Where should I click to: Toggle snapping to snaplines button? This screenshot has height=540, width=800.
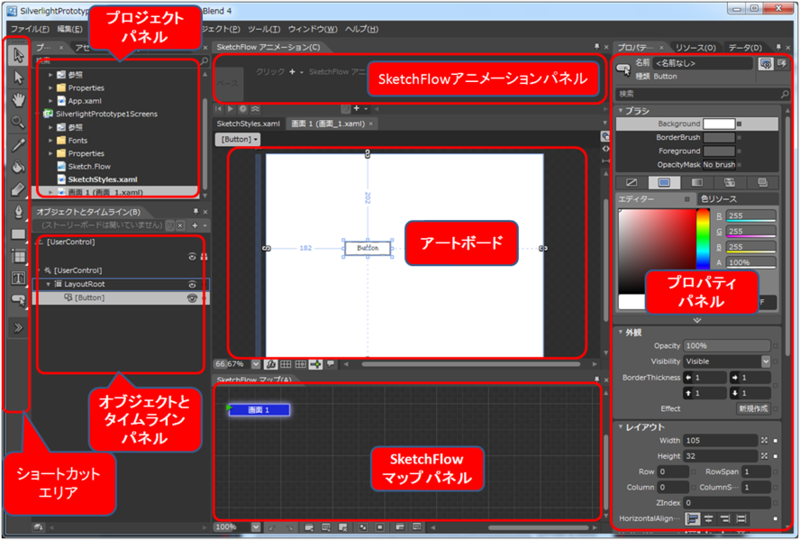pos(316,364)
